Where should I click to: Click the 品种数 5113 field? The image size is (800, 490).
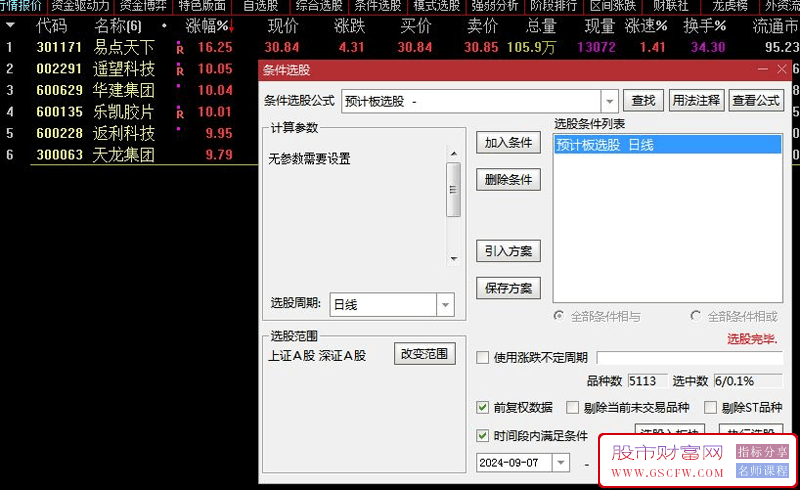point(647,381)
